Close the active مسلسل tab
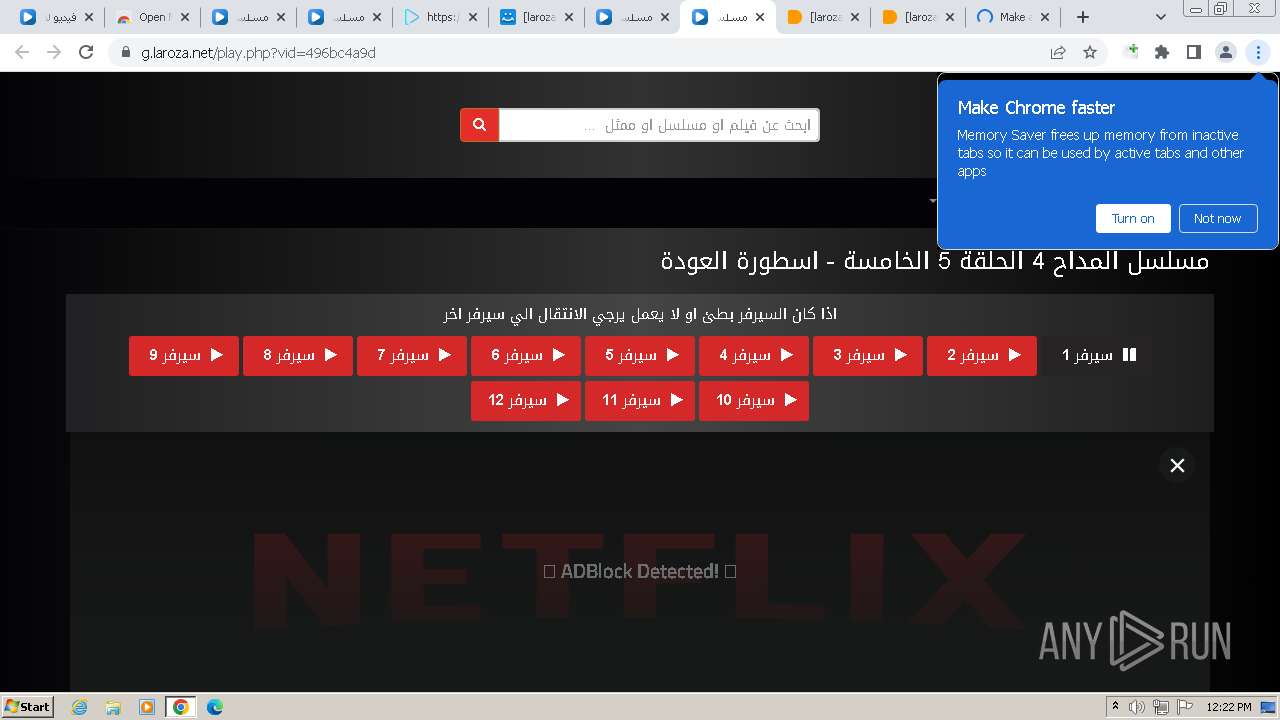1280x720 pixels. point(760,17)
